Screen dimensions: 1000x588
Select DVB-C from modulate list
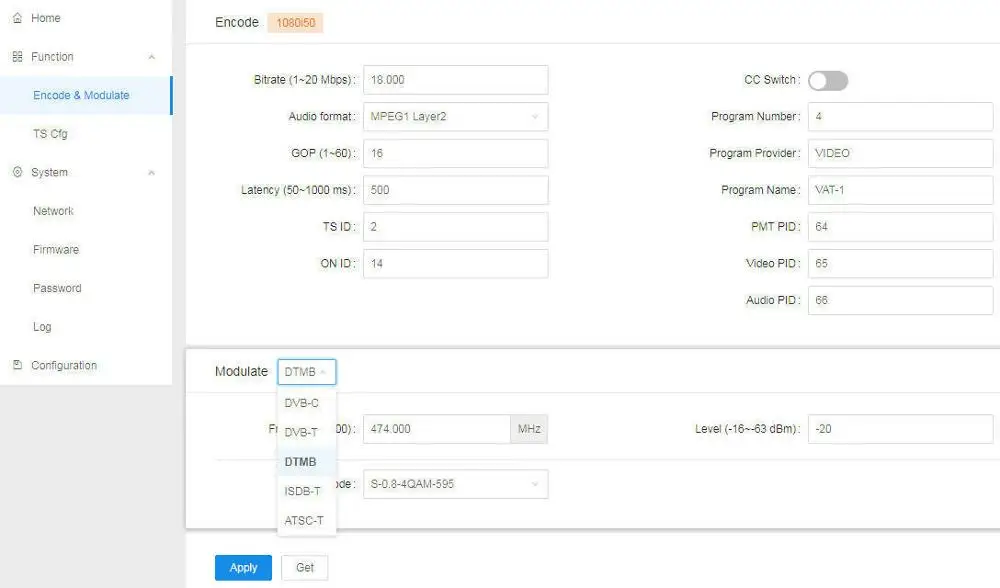[307, 403]
